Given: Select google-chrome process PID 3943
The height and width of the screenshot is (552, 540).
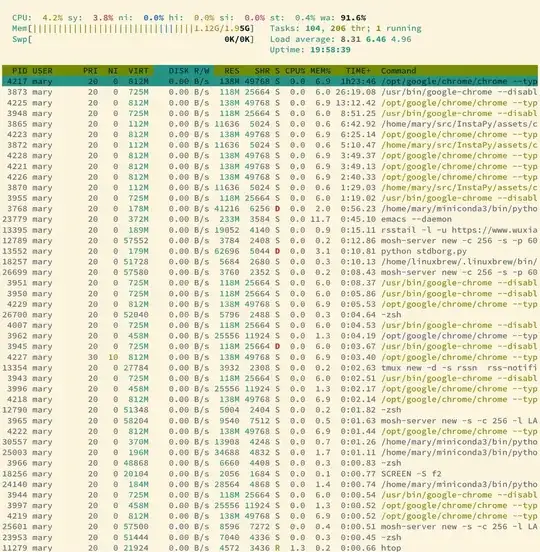Looking at the screenshot, I should point(270,378).
